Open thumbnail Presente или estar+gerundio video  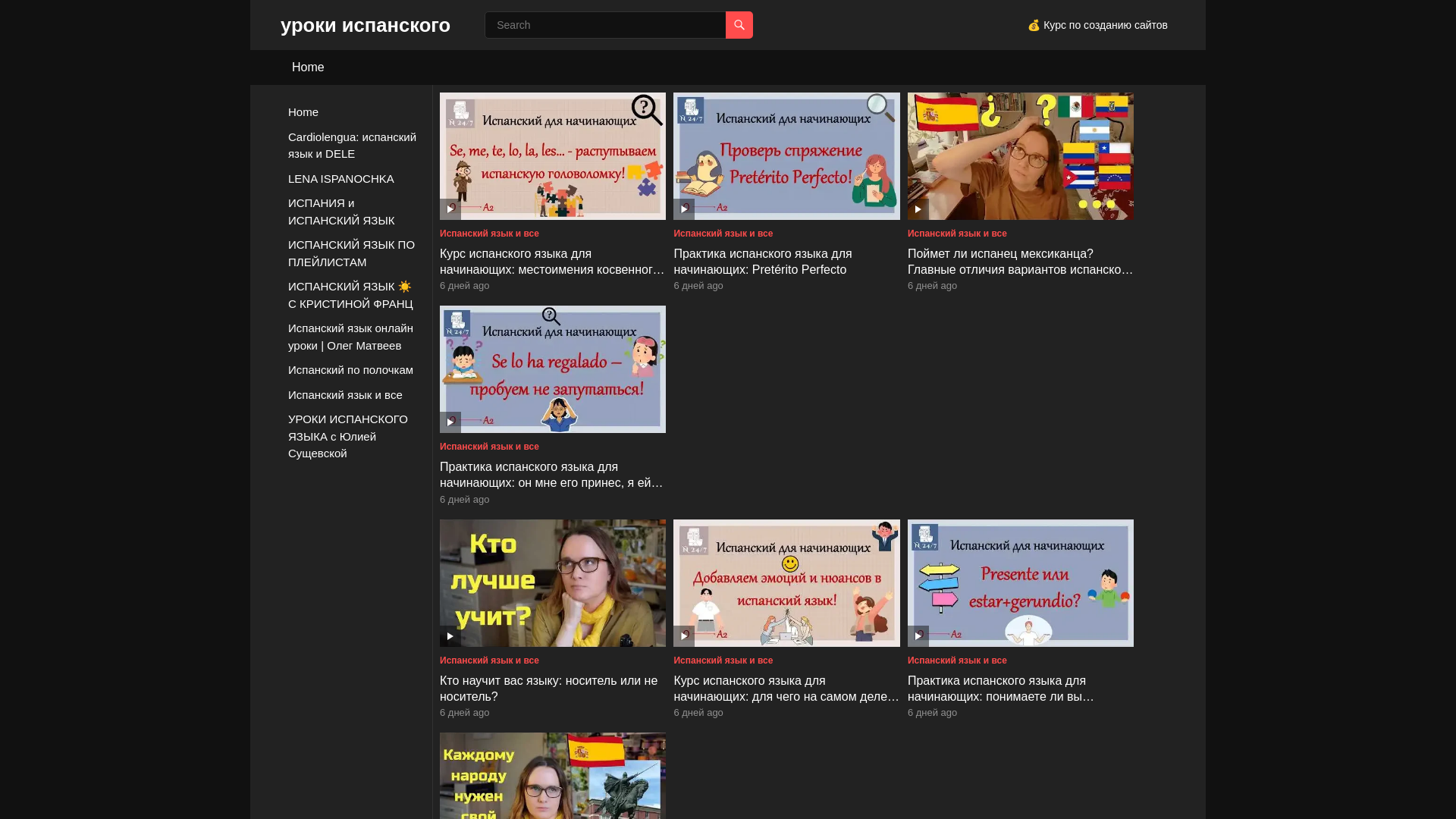(x=1021, y=583)
